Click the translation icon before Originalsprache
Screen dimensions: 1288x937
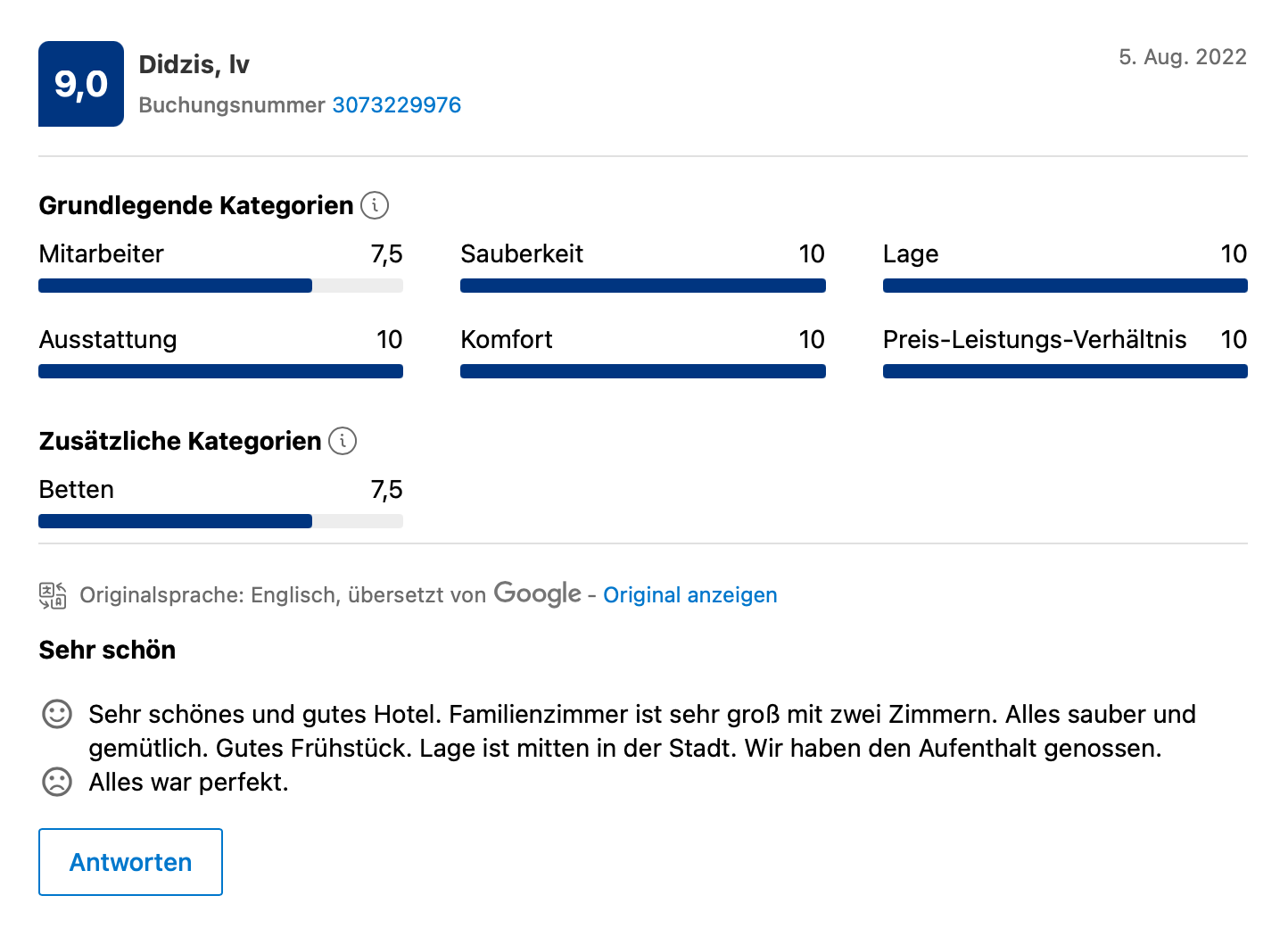click(53, 595)
